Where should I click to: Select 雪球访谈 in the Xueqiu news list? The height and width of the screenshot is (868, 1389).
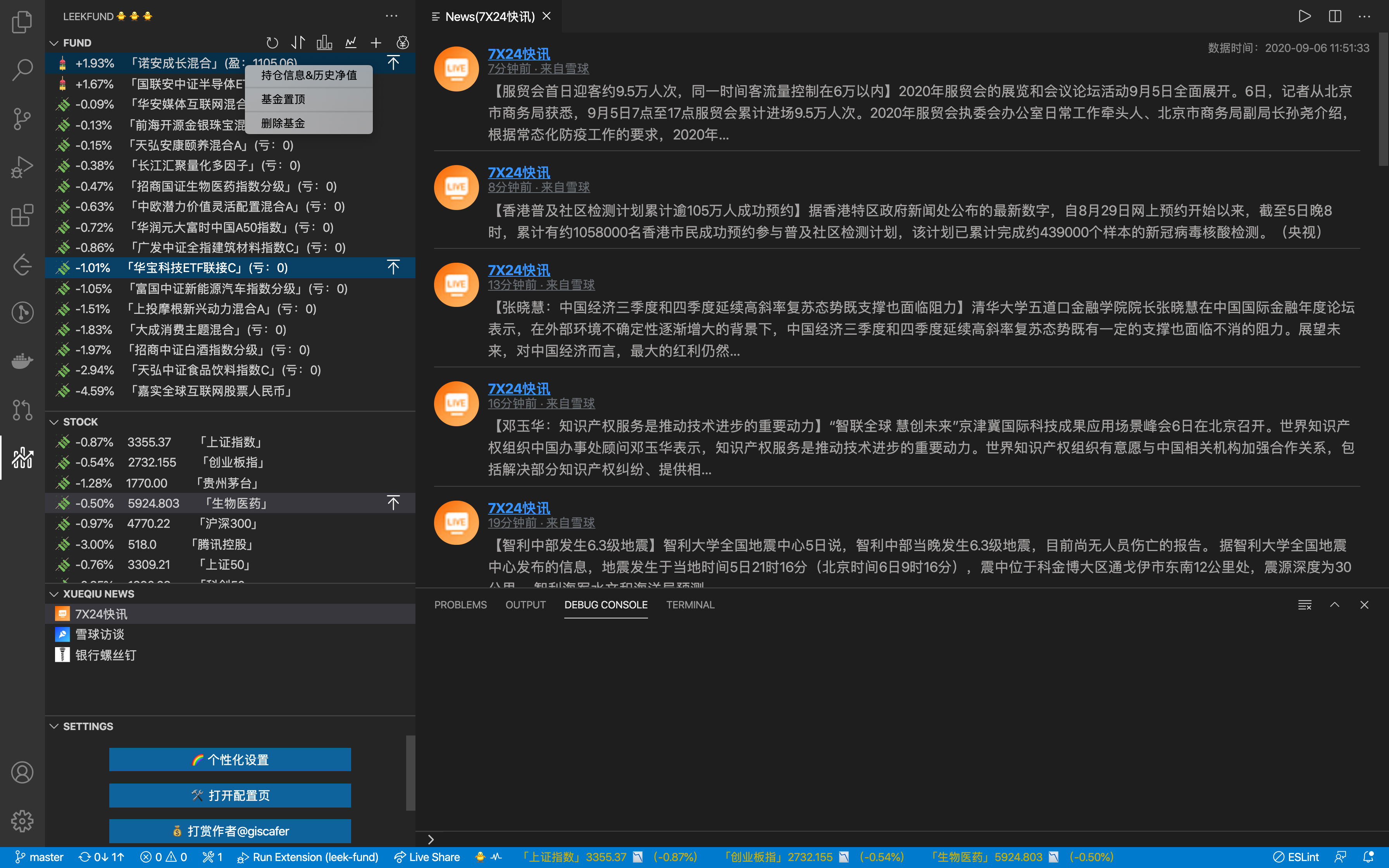(100, 634)
